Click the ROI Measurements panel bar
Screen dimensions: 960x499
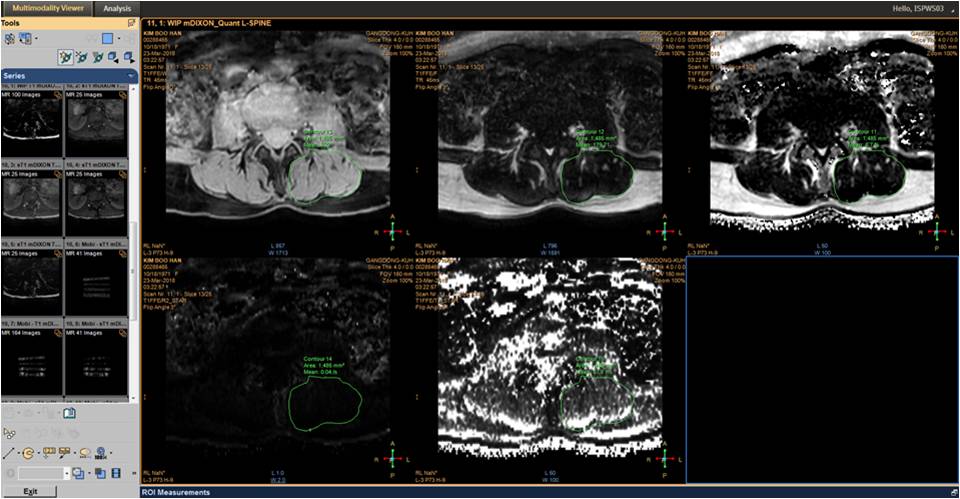[x=548, y=492]
